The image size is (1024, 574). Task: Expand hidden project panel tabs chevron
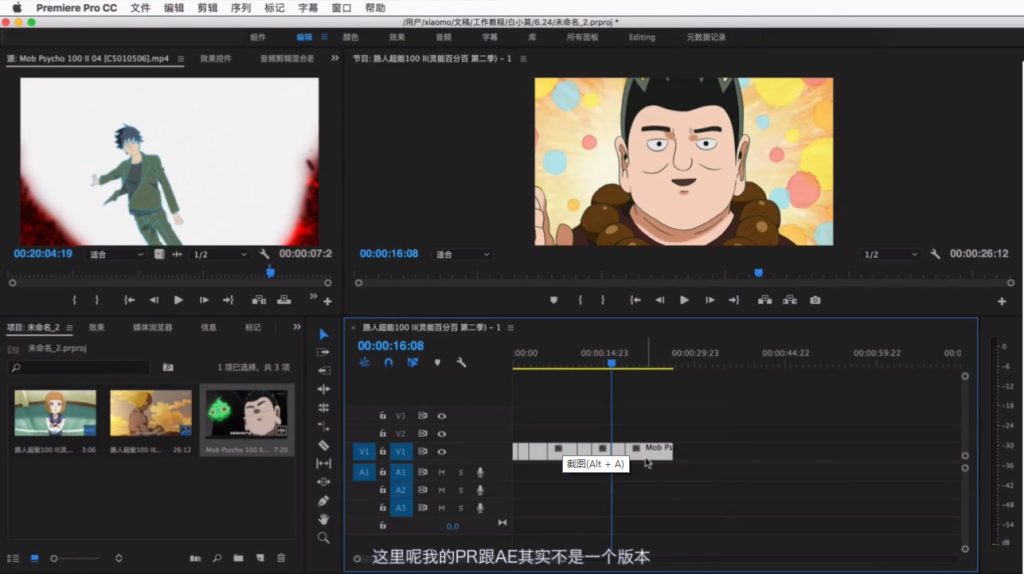point(296,327)
